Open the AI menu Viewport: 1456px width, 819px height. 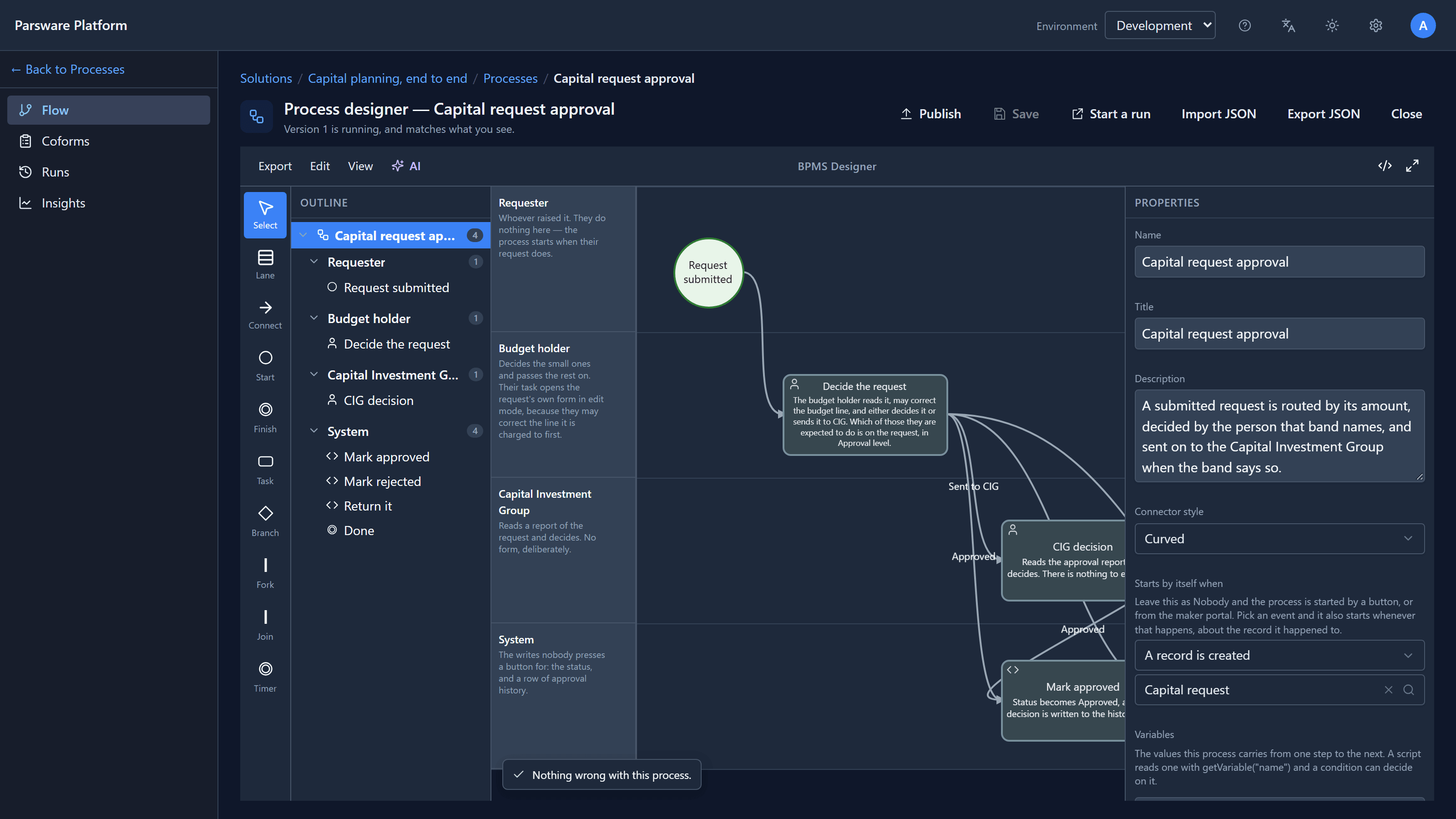pyautogui.click(x=406, y=166)
